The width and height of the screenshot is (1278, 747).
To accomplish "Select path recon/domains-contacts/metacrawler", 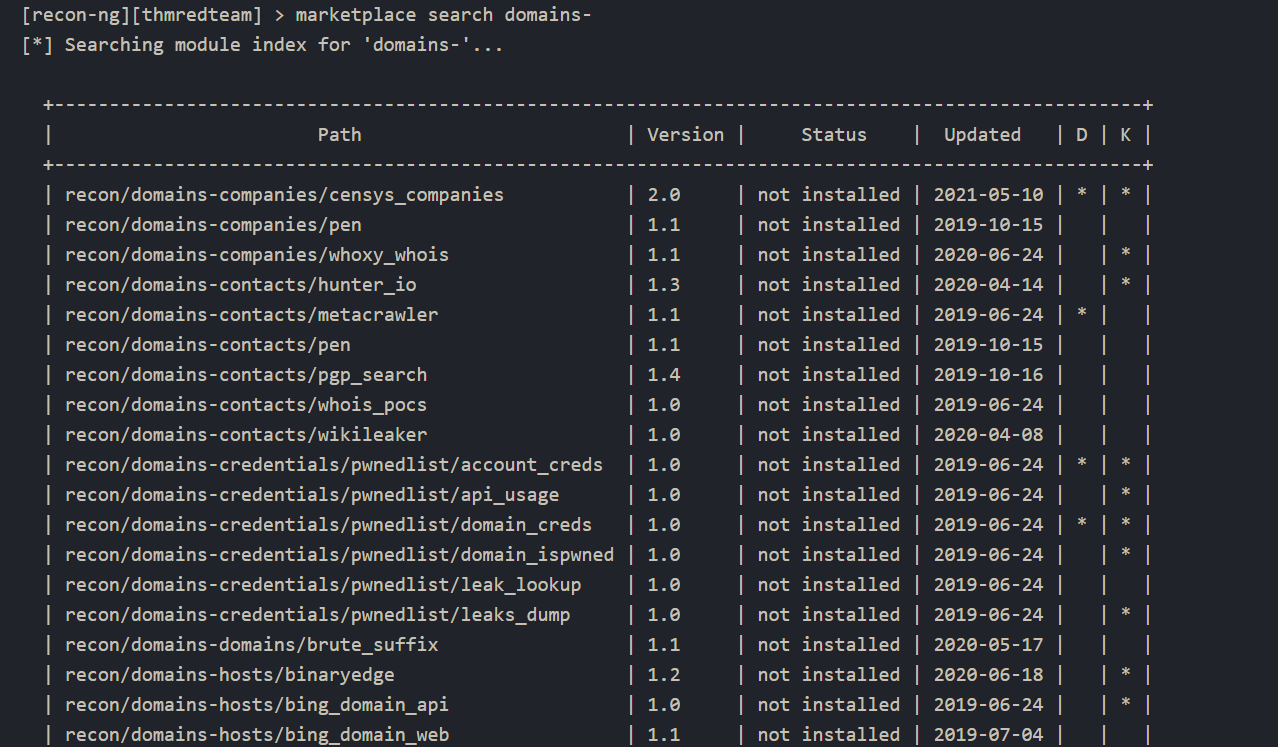I will pos(251,315).
